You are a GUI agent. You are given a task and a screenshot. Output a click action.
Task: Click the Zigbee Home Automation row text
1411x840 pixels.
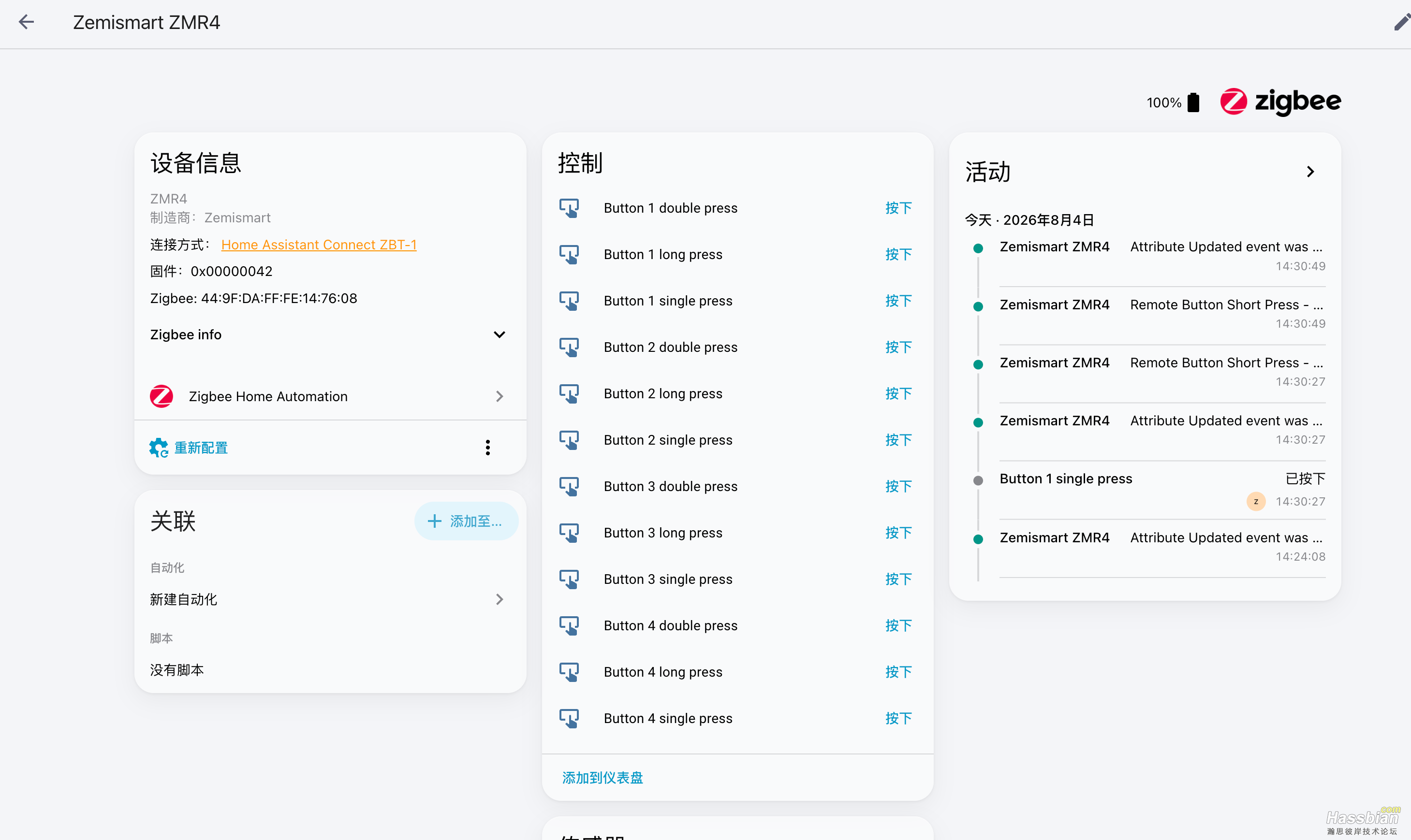click(268, 396)
